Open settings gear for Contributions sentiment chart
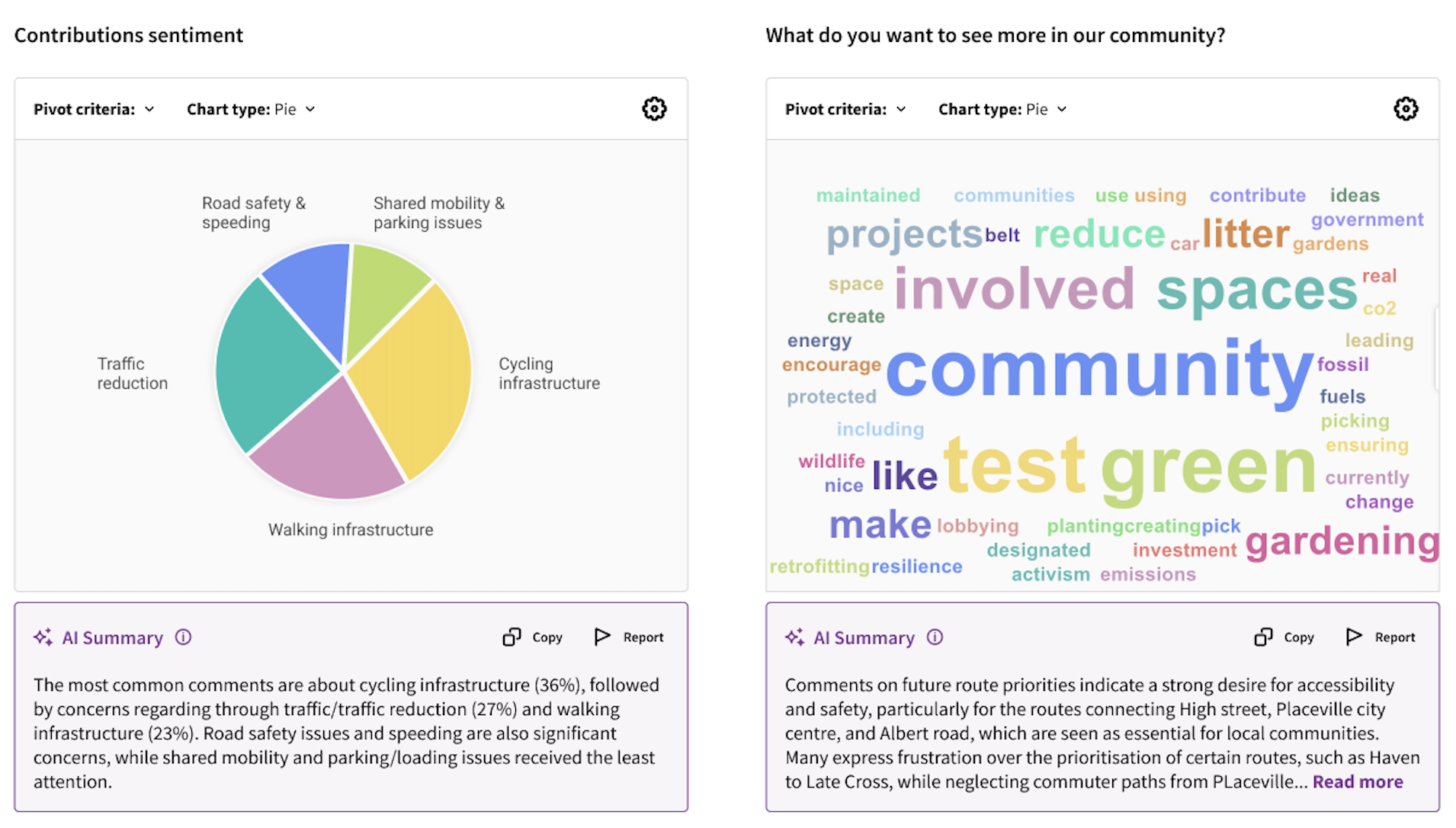 click(653, 109)
